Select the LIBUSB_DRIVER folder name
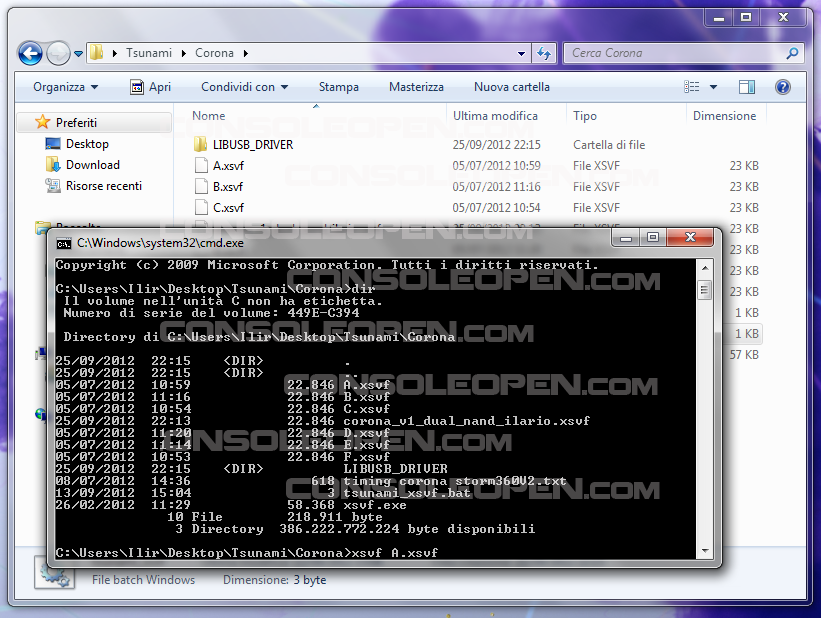The image size is (821, 618). 253,145
